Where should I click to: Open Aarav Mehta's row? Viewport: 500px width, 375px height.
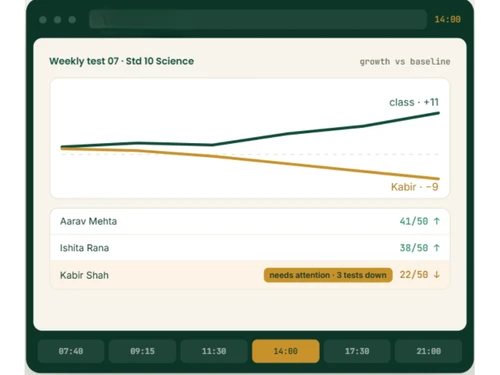coord(250,221)
